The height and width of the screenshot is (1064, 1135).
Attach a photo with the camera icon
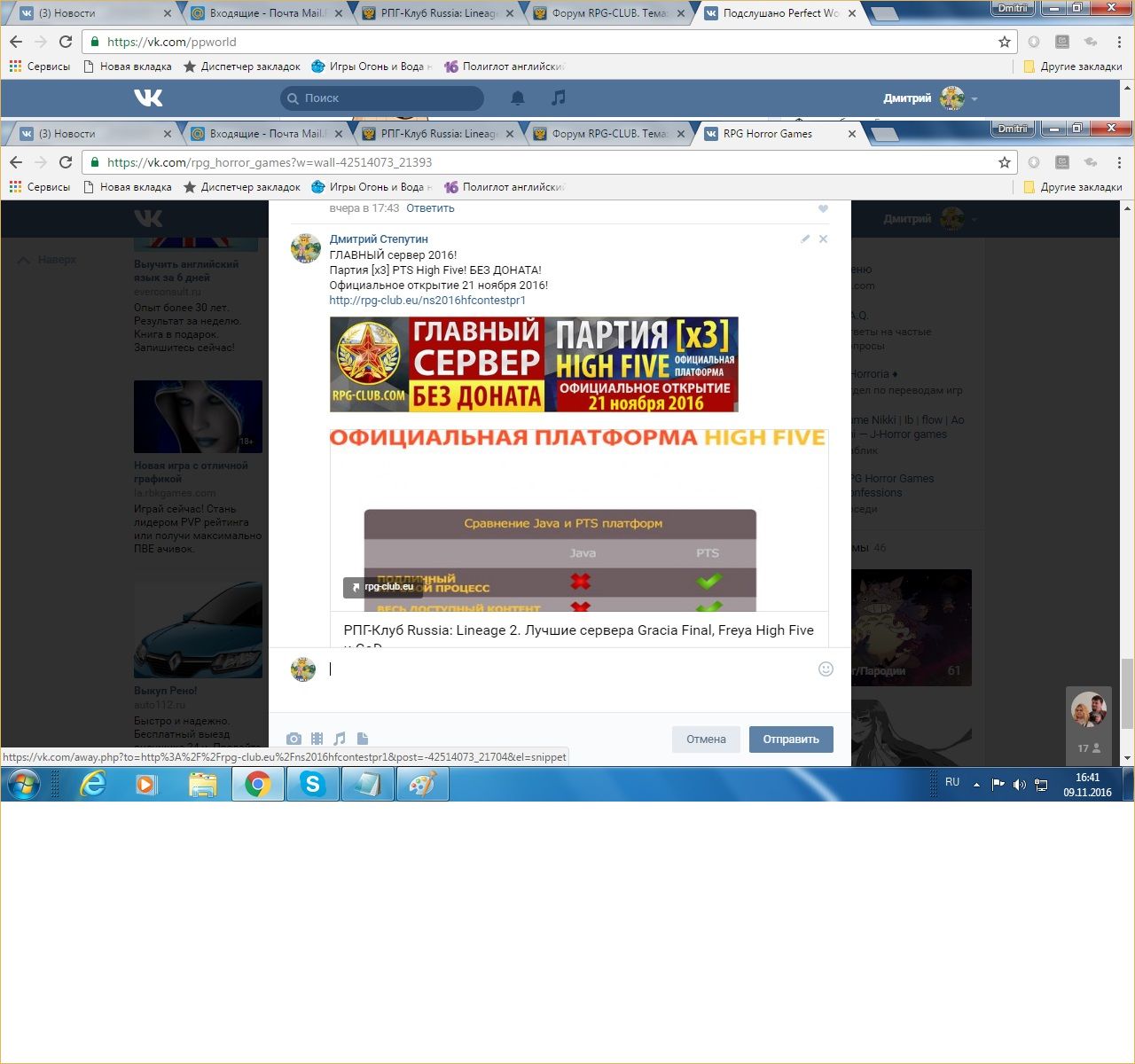pyautogui.click(x=294, y=739)
